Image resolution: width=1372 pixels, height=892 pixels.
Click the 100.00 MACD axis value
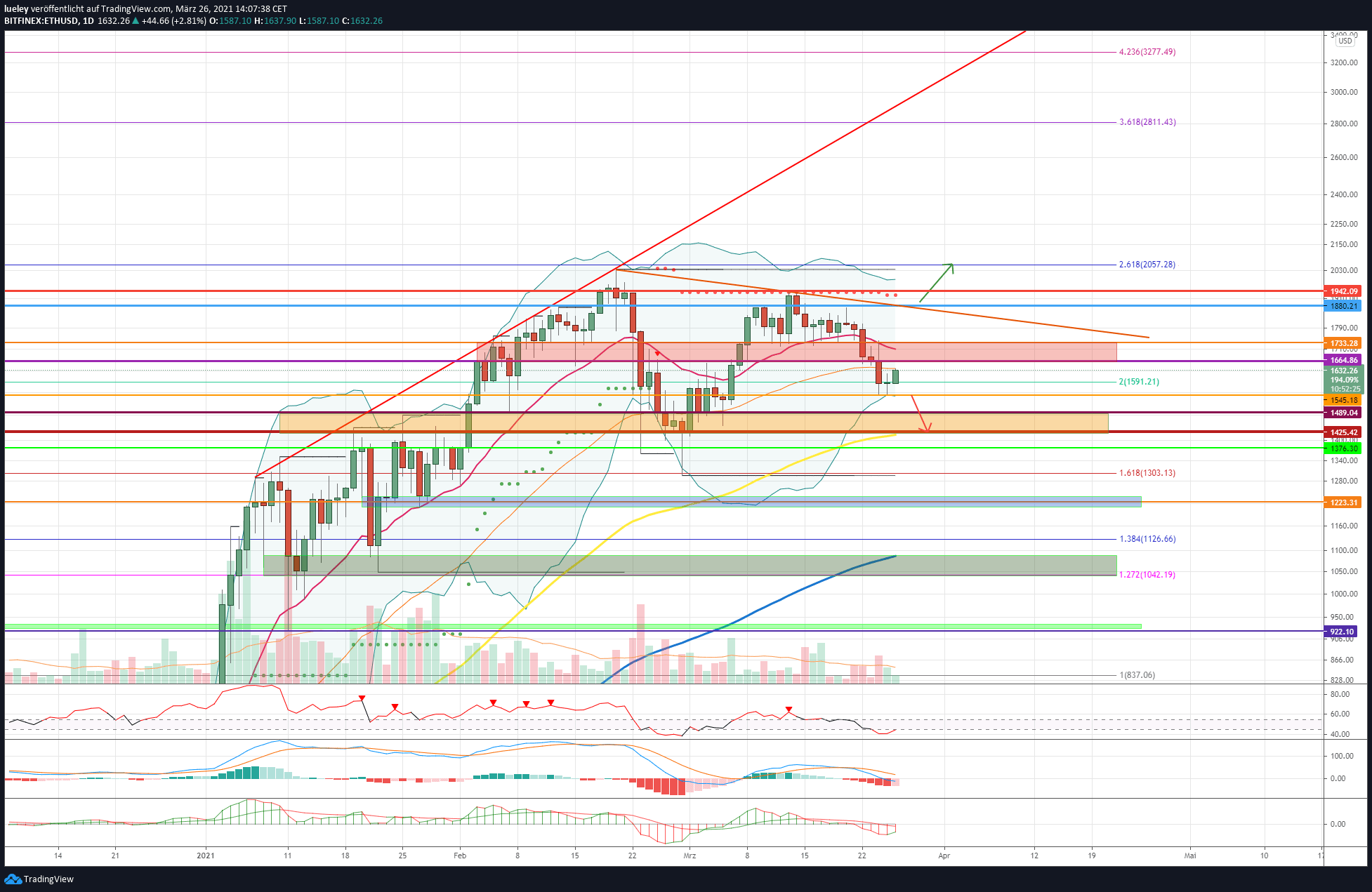1342,757
